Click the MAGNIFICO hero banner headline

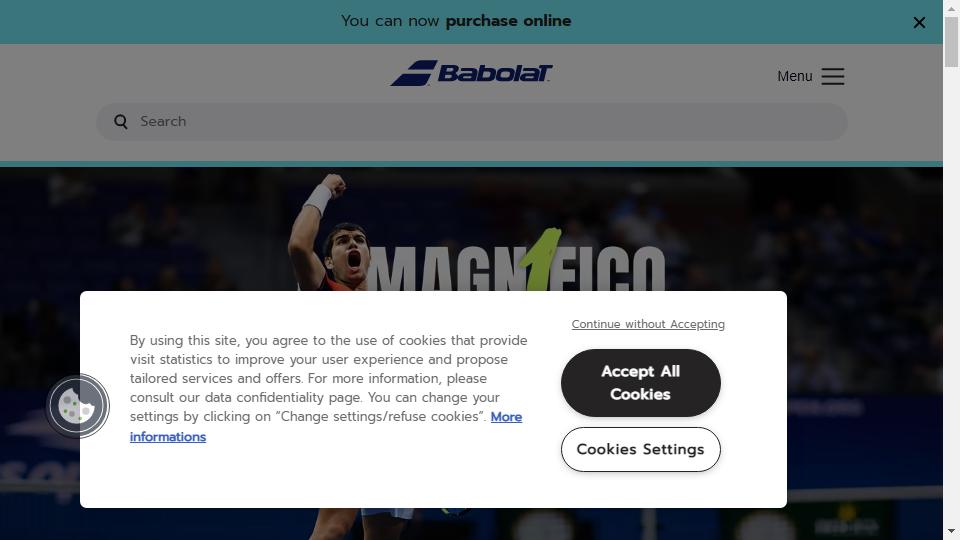click(x=516, y=262)
